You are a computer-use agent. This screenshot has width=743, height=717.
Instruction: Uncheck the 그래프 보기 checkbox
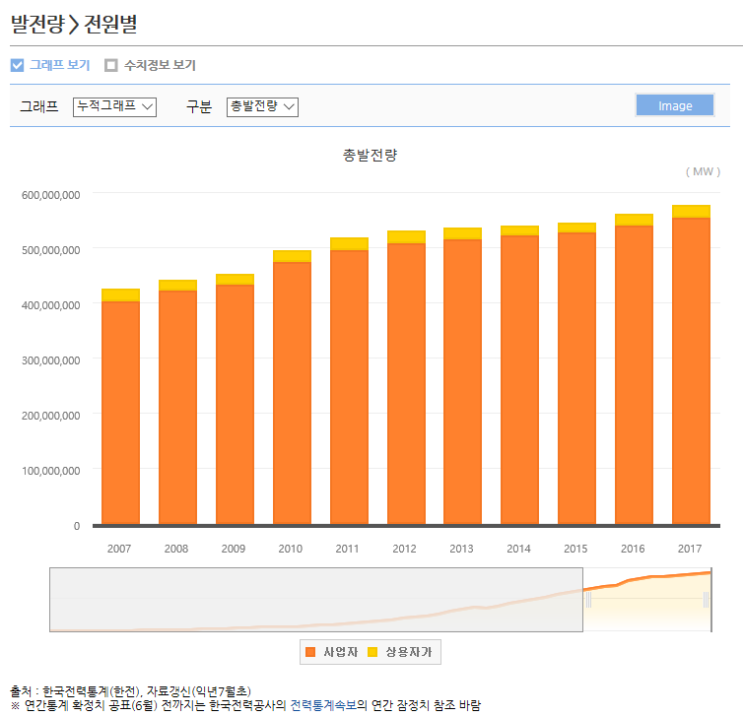tap(17, 65)
